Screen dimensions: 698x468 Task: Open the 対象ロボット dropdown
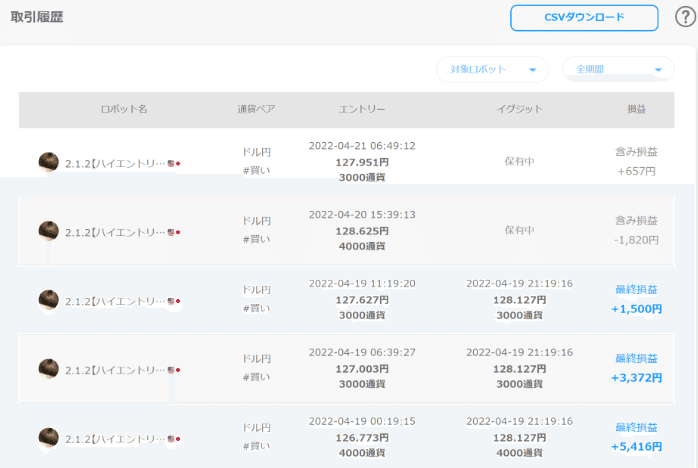click(x=492, y=69)
